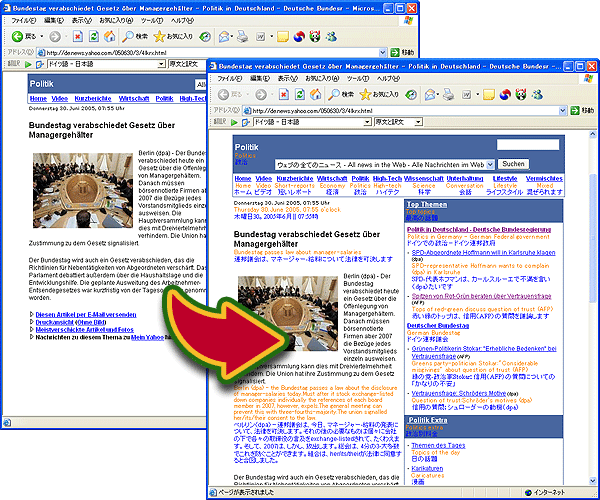This screenshot has width=600, height=500.
Task: Open Lifestyle link in front window
Action: point(505,179)
